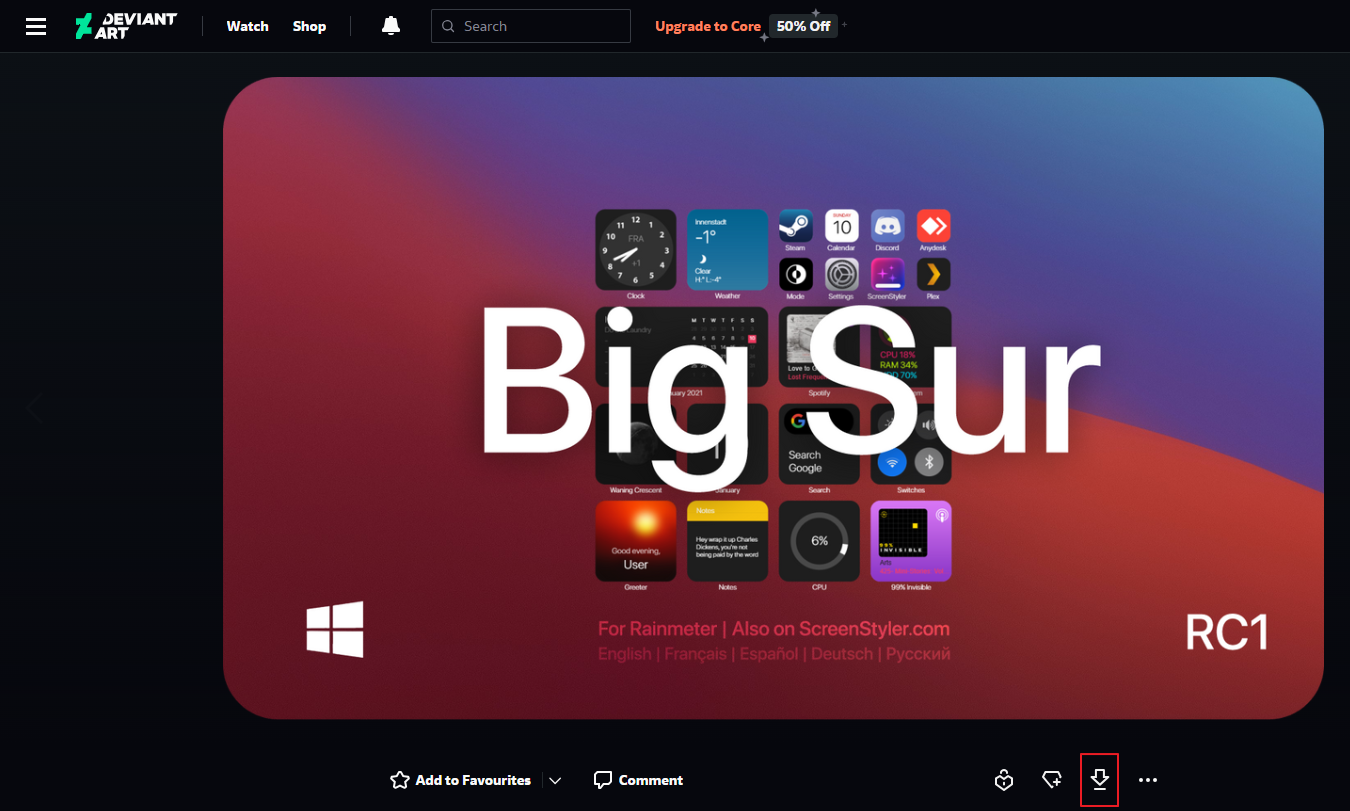Expand the favourites collection dropdown chevron

point(556,780)
